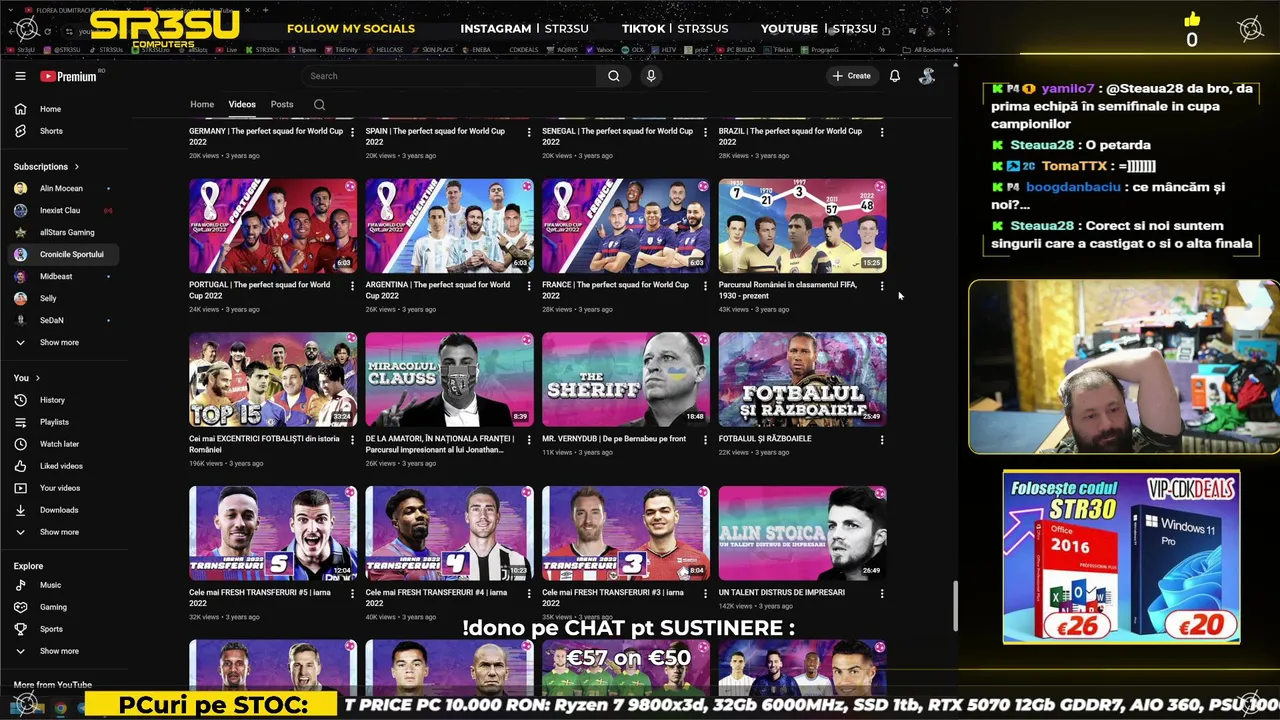Image resolution: width=1280 pixels, height=720 pixels.
Task: Open options for PORTUGAL perfect squad video
Action: [352, 286]
